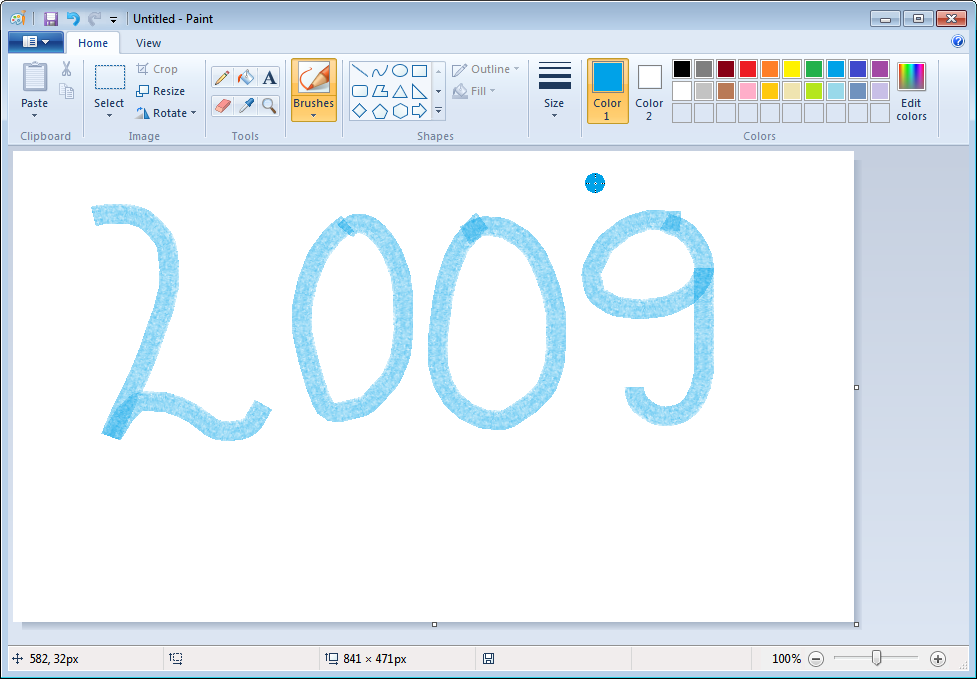Screen dimensions: 977x679
Task: Toggle Color 2 as active color
Action: 649,91
